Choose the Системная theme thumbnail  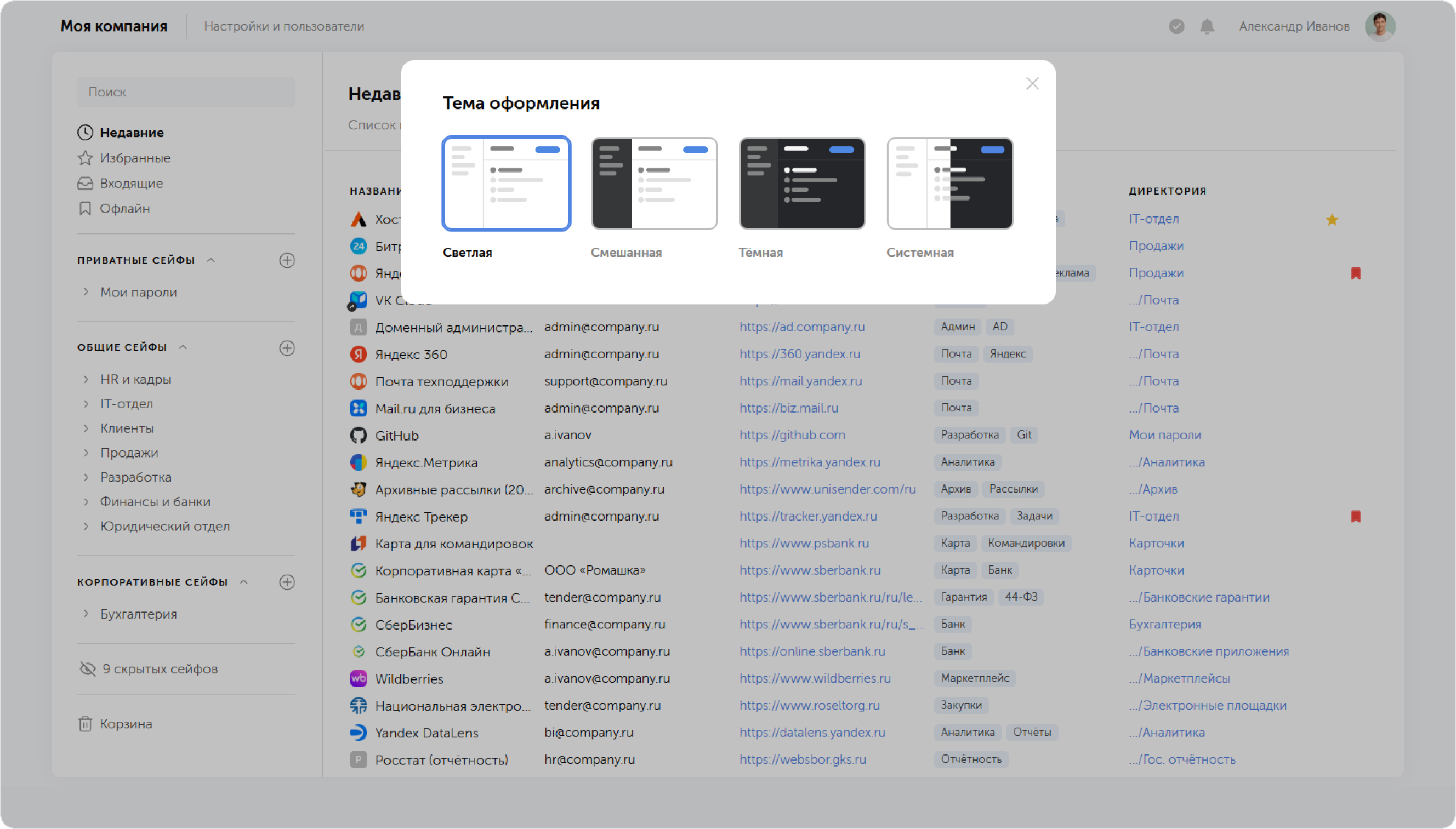coord(949,184)
